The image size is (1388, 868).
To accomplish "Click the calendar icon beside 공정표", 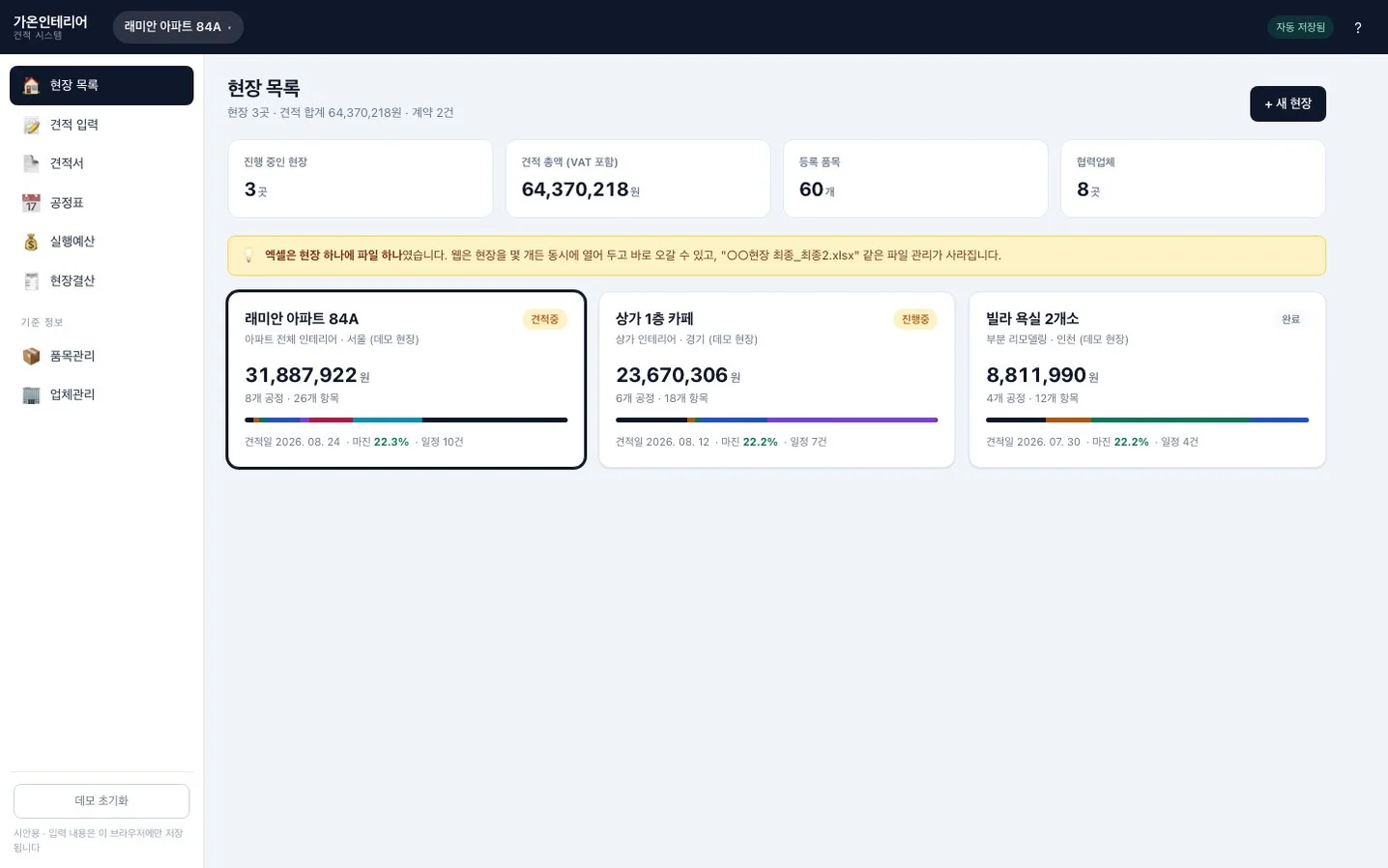I will pos(31,203).
